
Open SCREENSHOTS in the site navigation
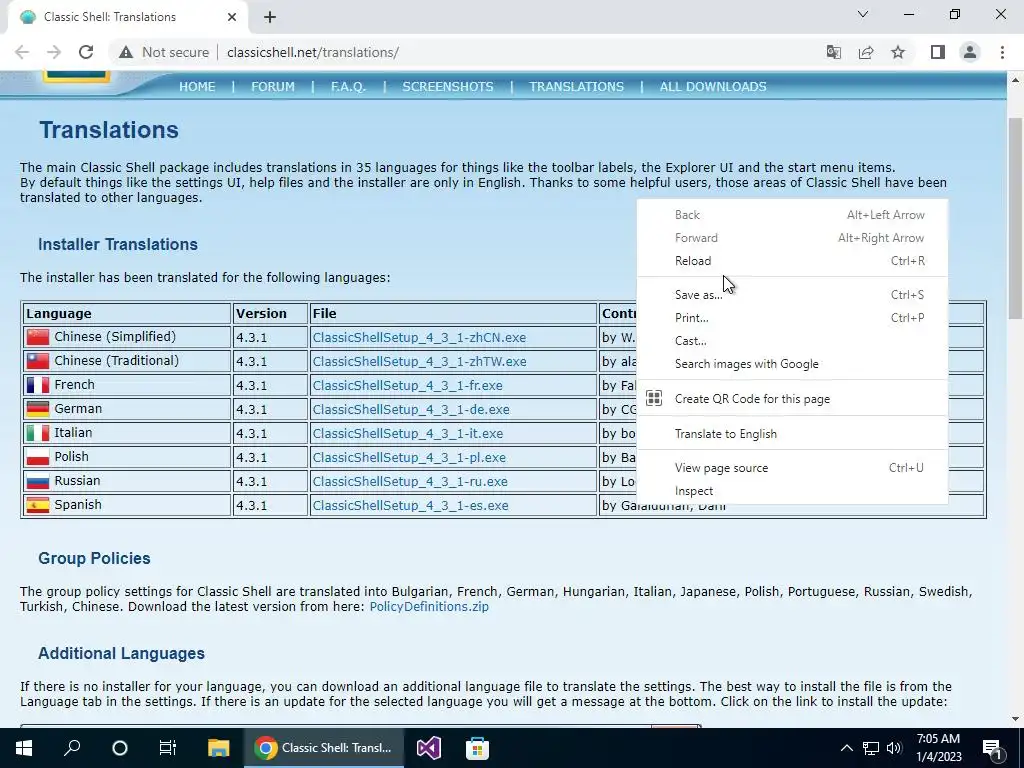pyautogui.click(x=448, y=86)
